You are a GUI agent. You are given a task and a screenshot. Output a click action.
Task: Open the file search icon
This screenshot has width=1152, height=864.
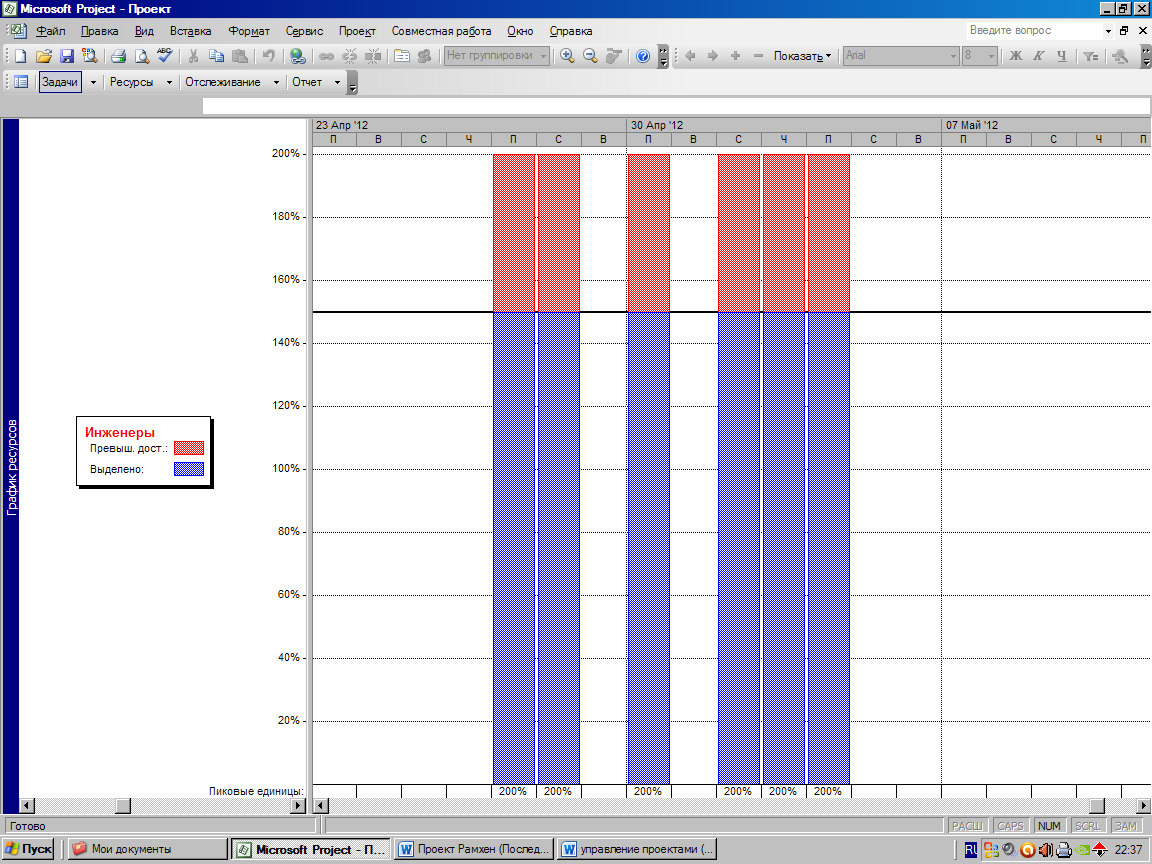tap(90, 56)
